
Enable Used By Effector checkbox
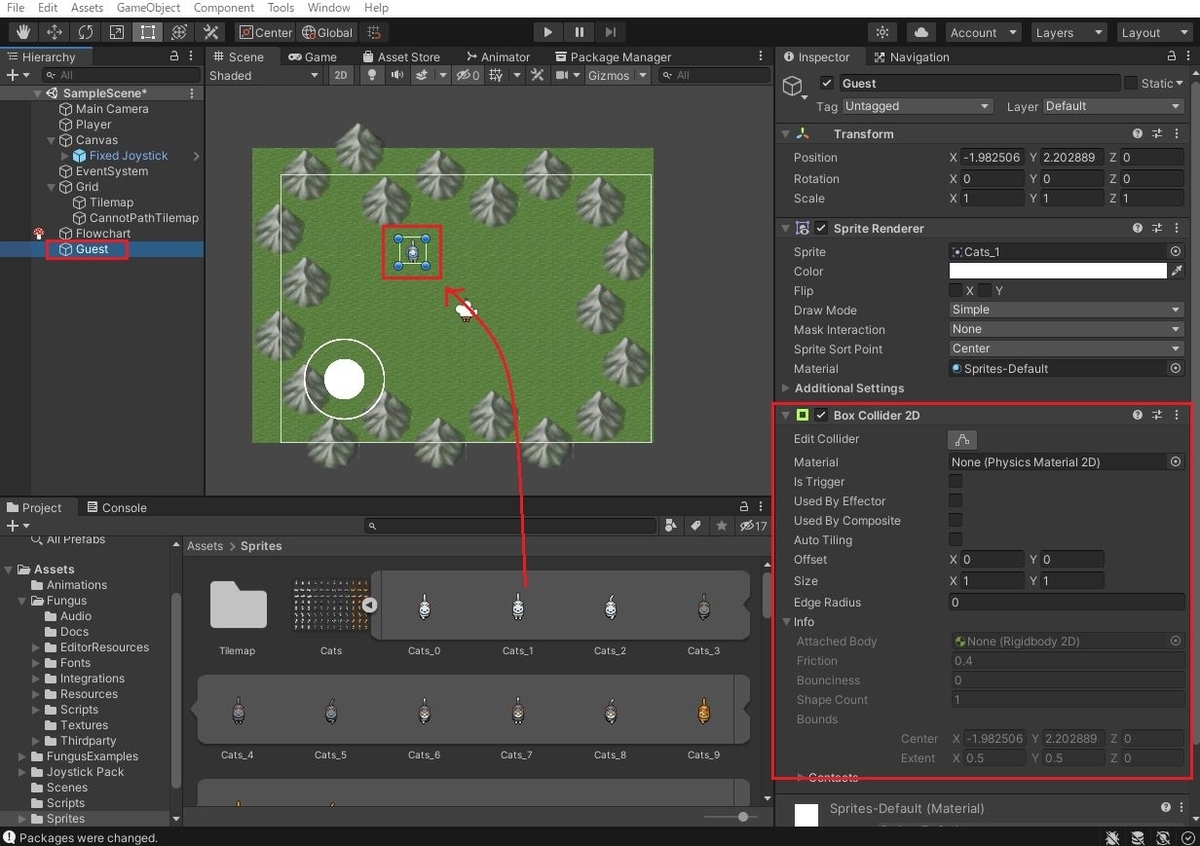tap(955, 501)
